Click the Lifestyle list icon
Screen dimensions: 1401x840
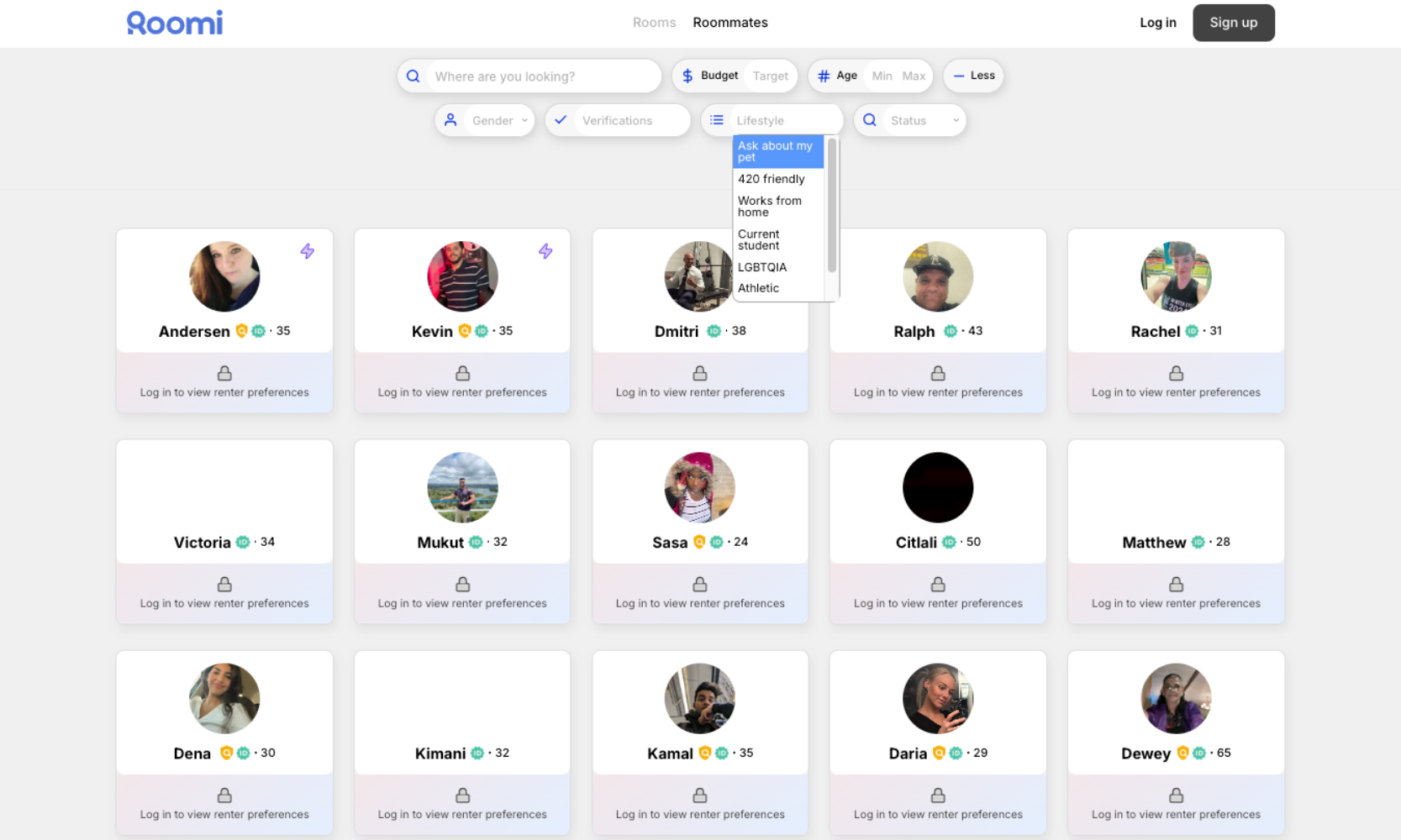(x=717, y=120)
